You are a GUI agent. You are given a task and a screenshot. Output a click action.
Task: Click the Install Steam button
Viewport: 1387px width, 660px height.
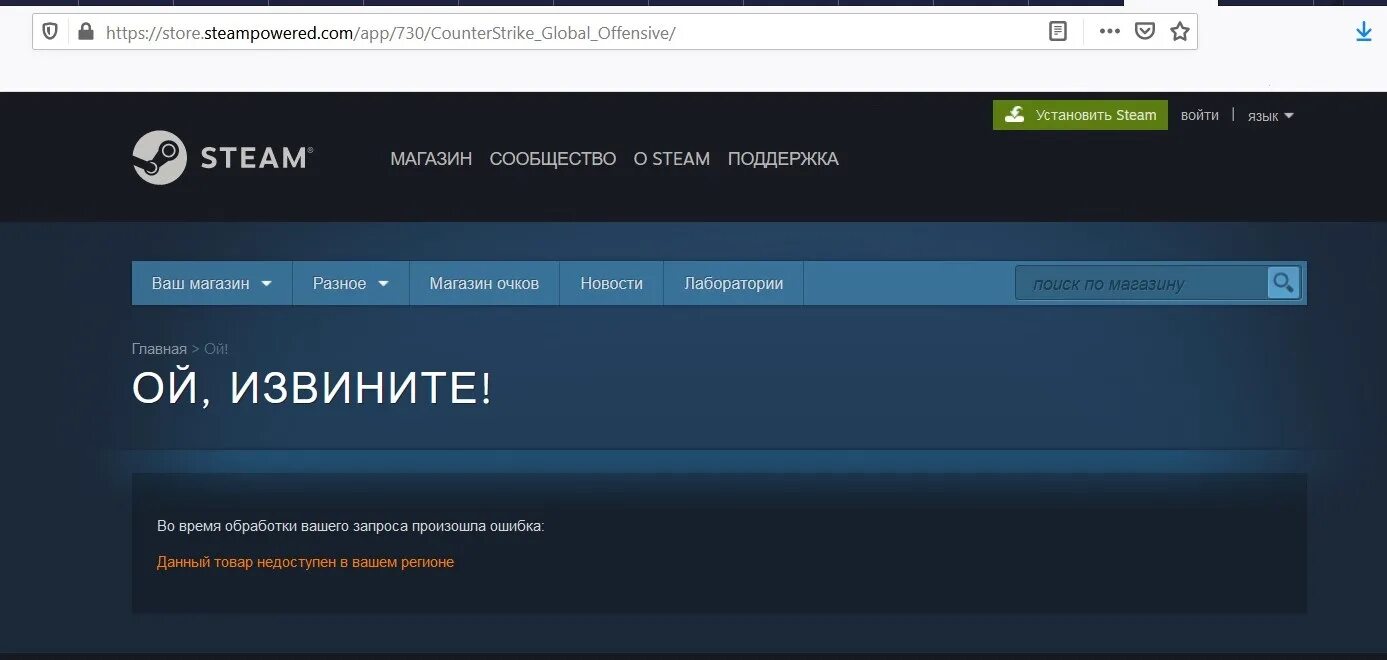click(1080, 115)
